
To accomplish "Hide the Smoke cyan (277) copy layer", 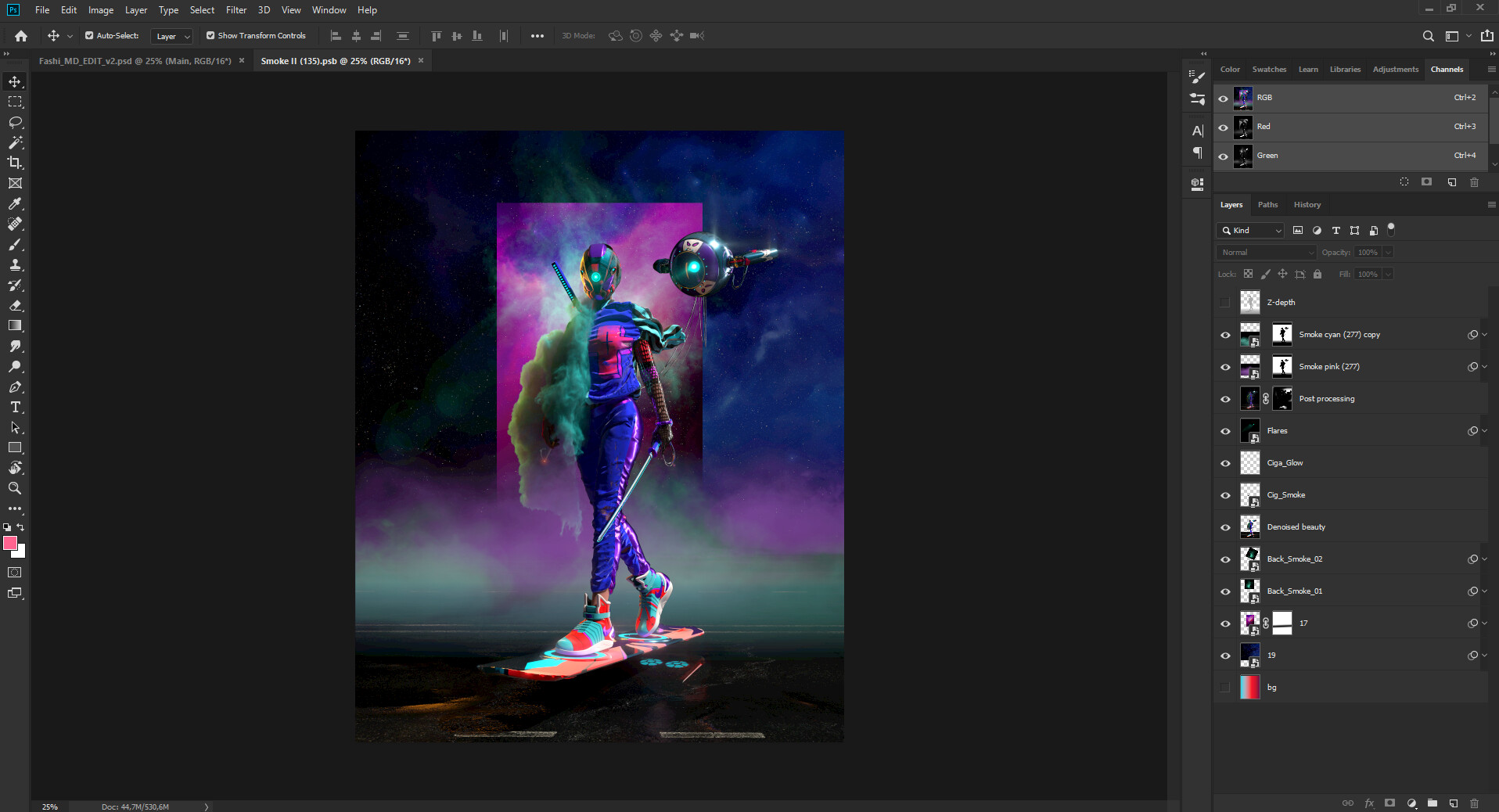I will pos(1225,335).
